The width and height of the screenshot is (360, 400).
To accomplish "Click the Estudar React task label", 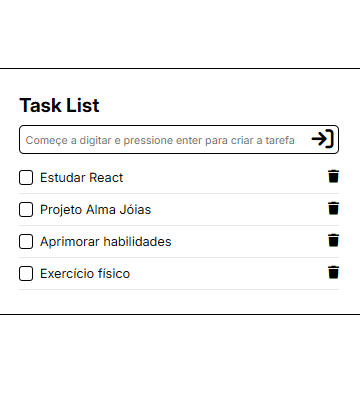I will click(82, 178).
